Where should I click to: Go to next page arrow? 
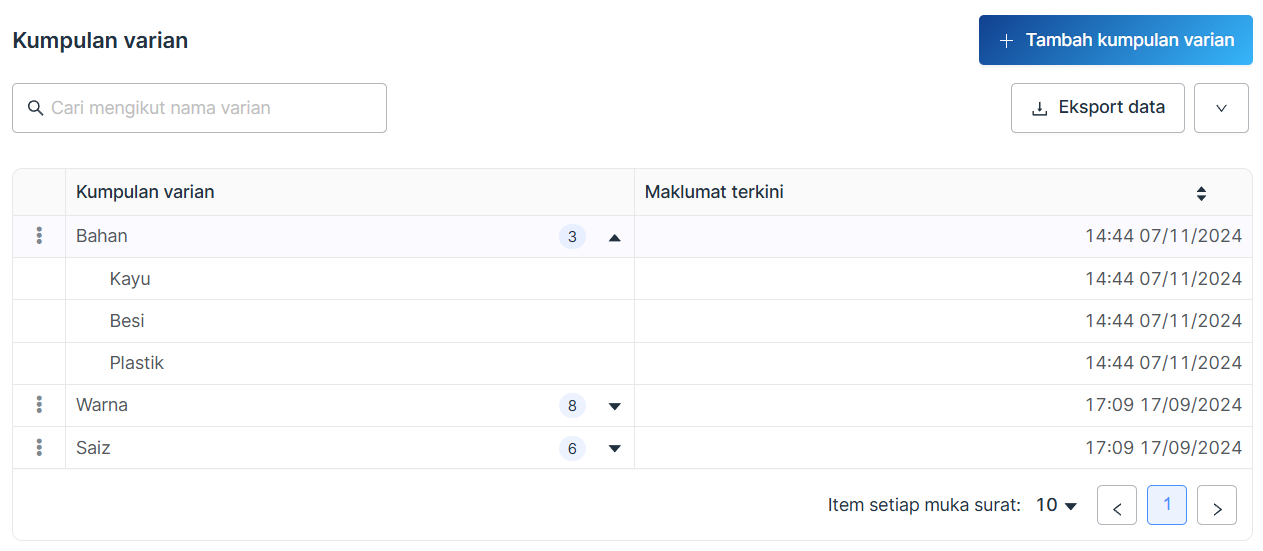click(1216, 506)
